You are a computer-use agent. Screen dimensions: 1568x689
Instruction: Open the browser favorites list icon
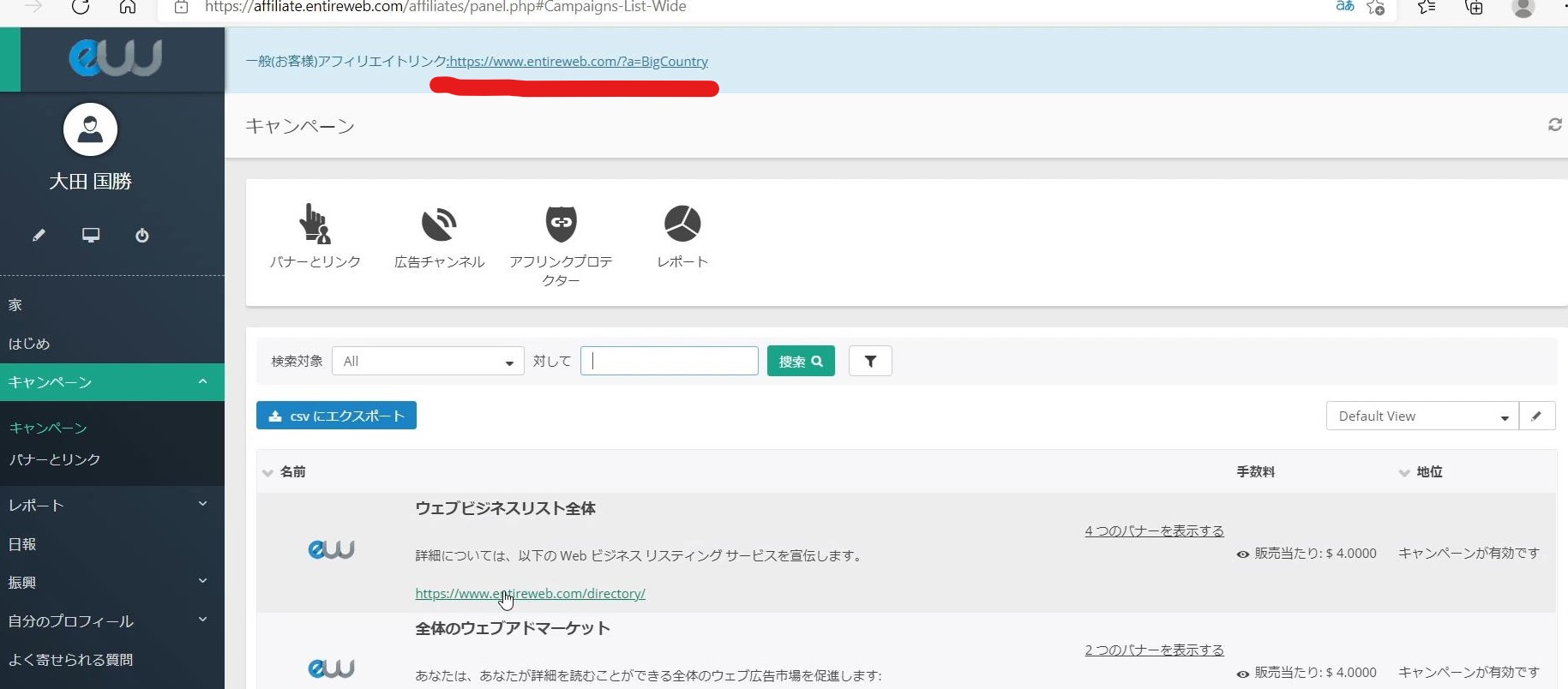tap(1427, 8)
